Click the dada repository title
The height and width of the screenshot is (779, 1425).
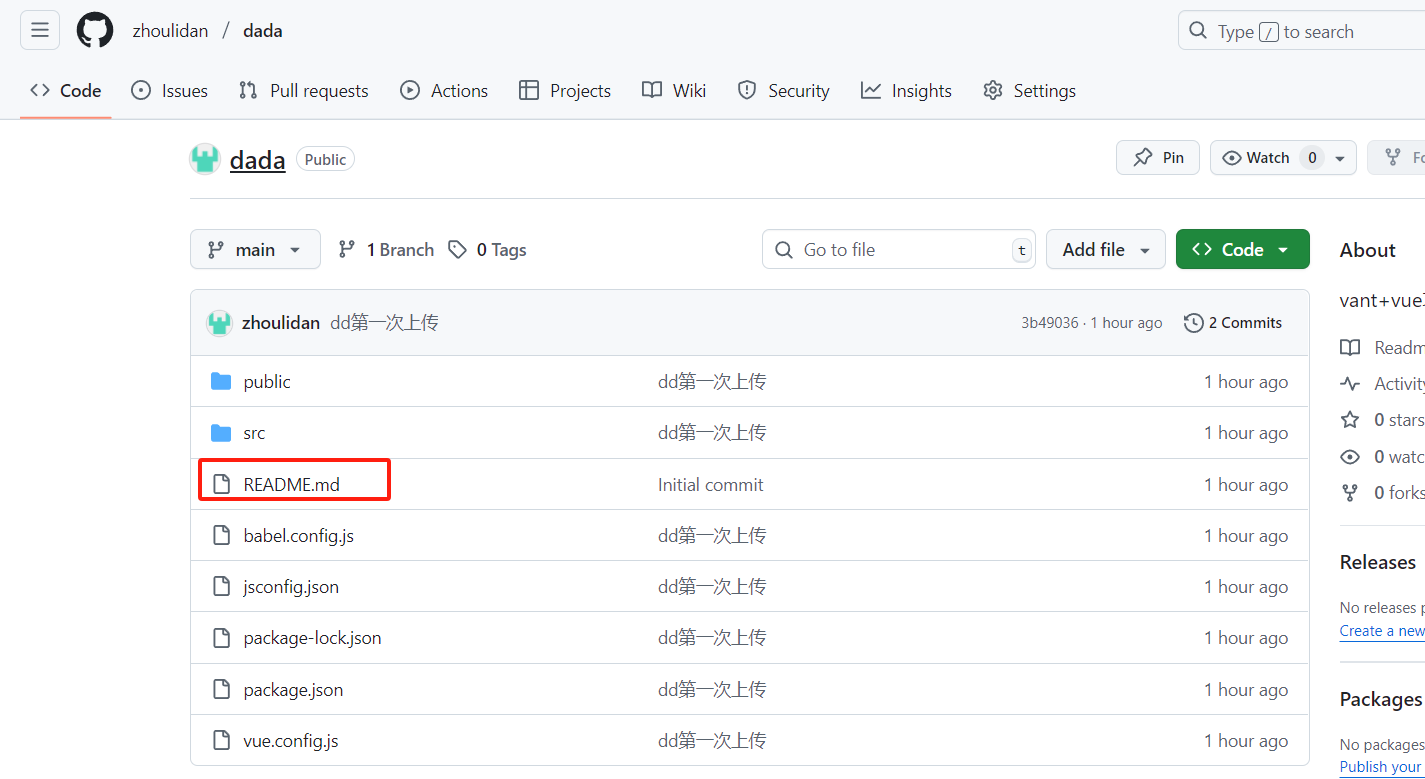257,160
